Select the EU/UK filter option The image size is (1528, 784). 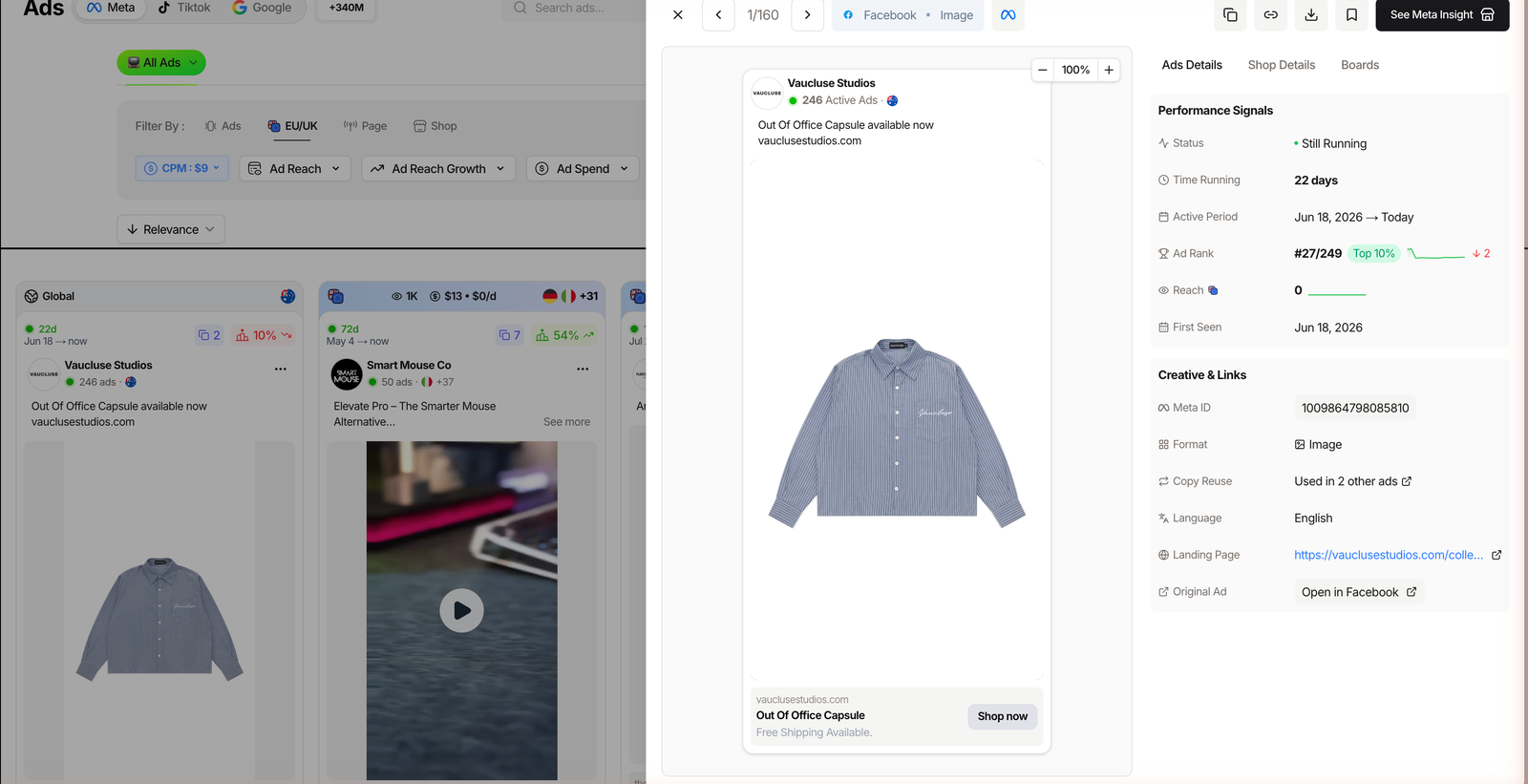pyautogui.click(x=292, y=126)
